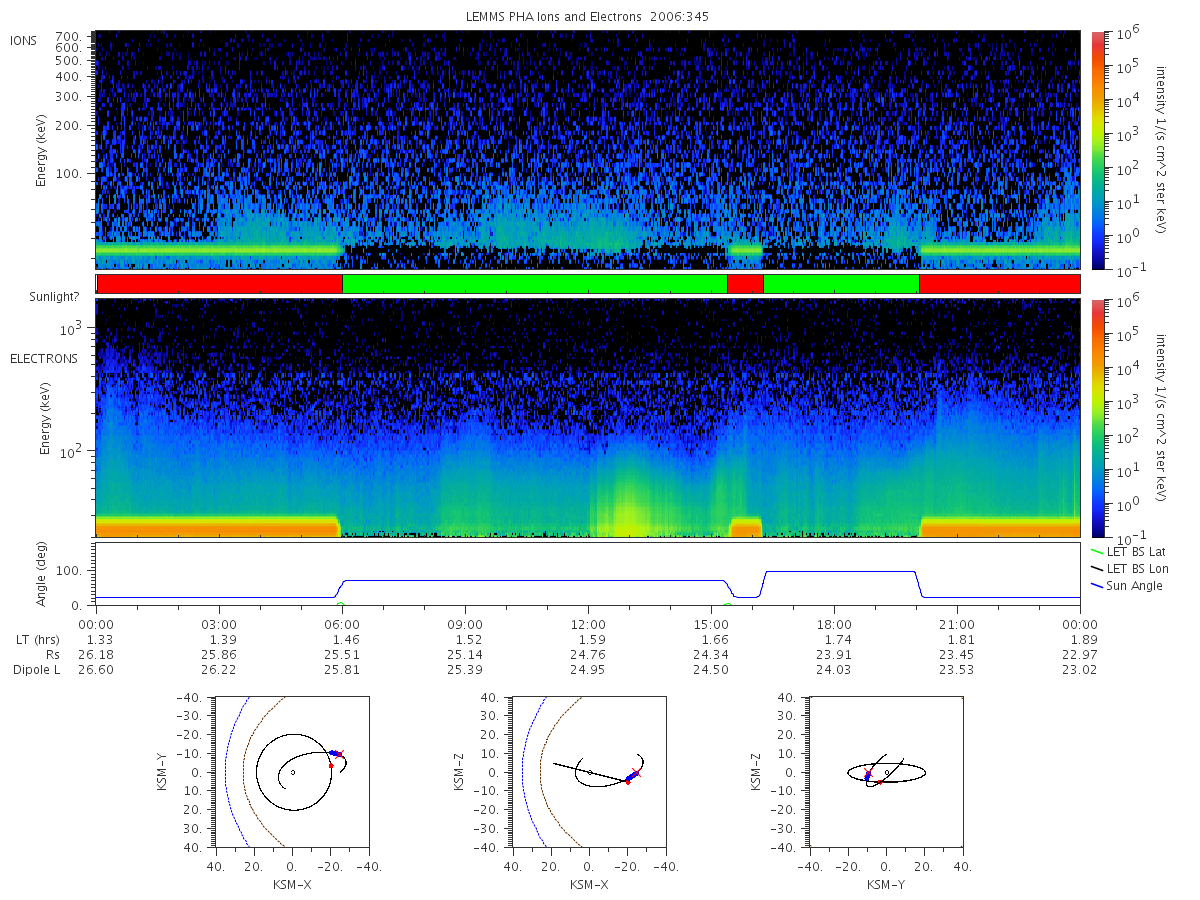Click the "LET BS Lat" legend entry
Viewport: 1200px width, 900px height.
click(1128, 551)
